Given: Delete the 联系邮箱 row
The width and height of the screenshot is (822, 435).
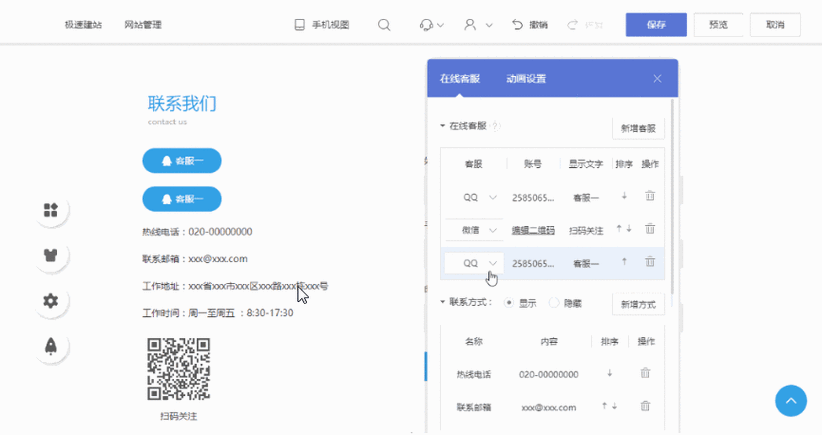Looking at the screenshot, I should pyautogui.click(x=645, y=406).
